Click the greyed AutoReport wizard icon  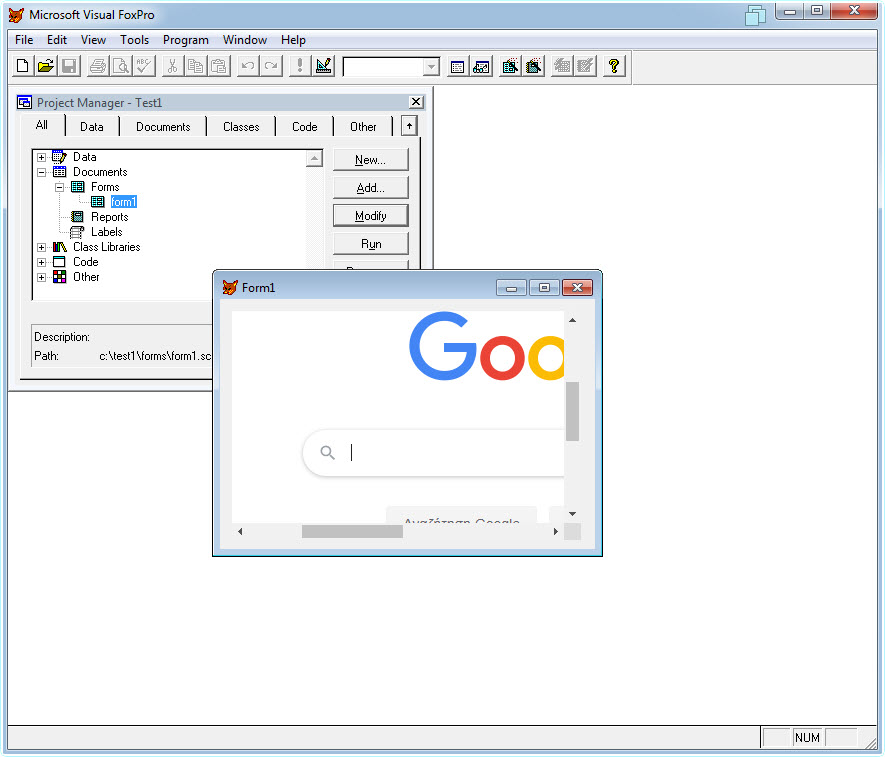point(585,66)
